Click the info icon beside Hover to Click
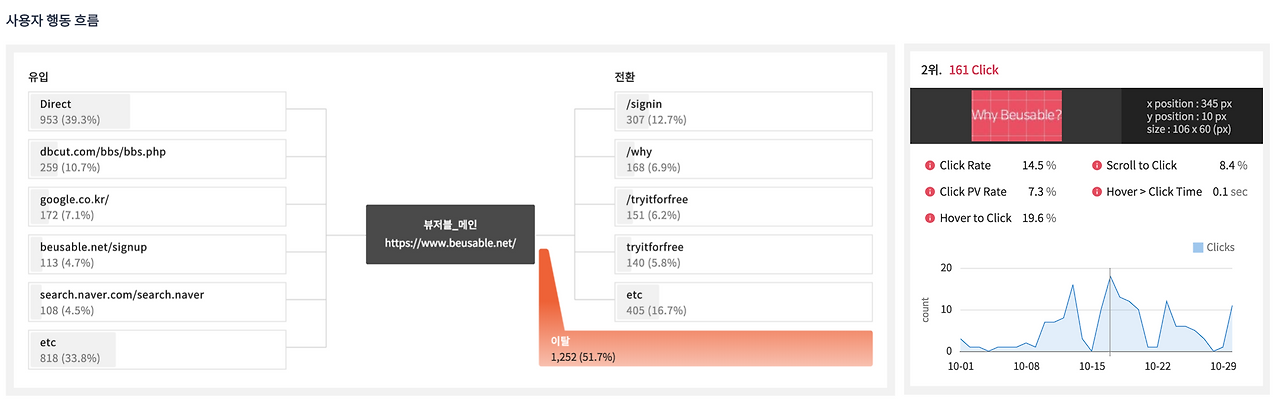The width and height of the screenshot is (1280, 401). pyautogui.click(x=930, y=218)
